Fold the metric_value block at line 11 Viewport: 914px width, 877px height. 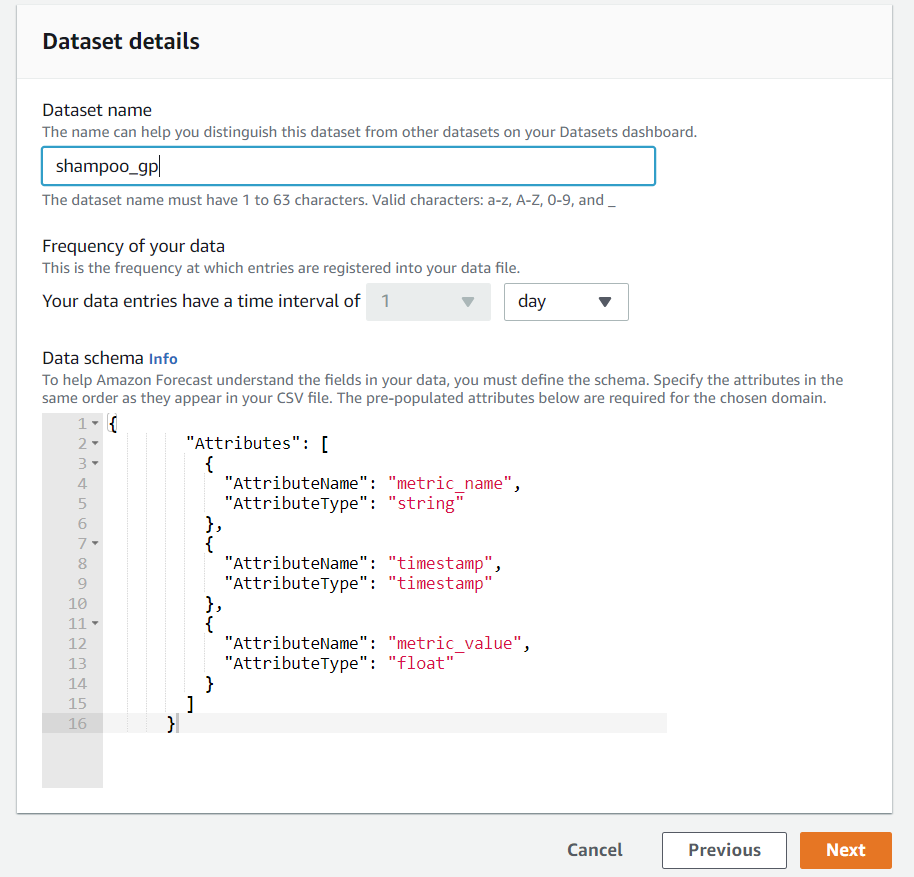(94, 624)
